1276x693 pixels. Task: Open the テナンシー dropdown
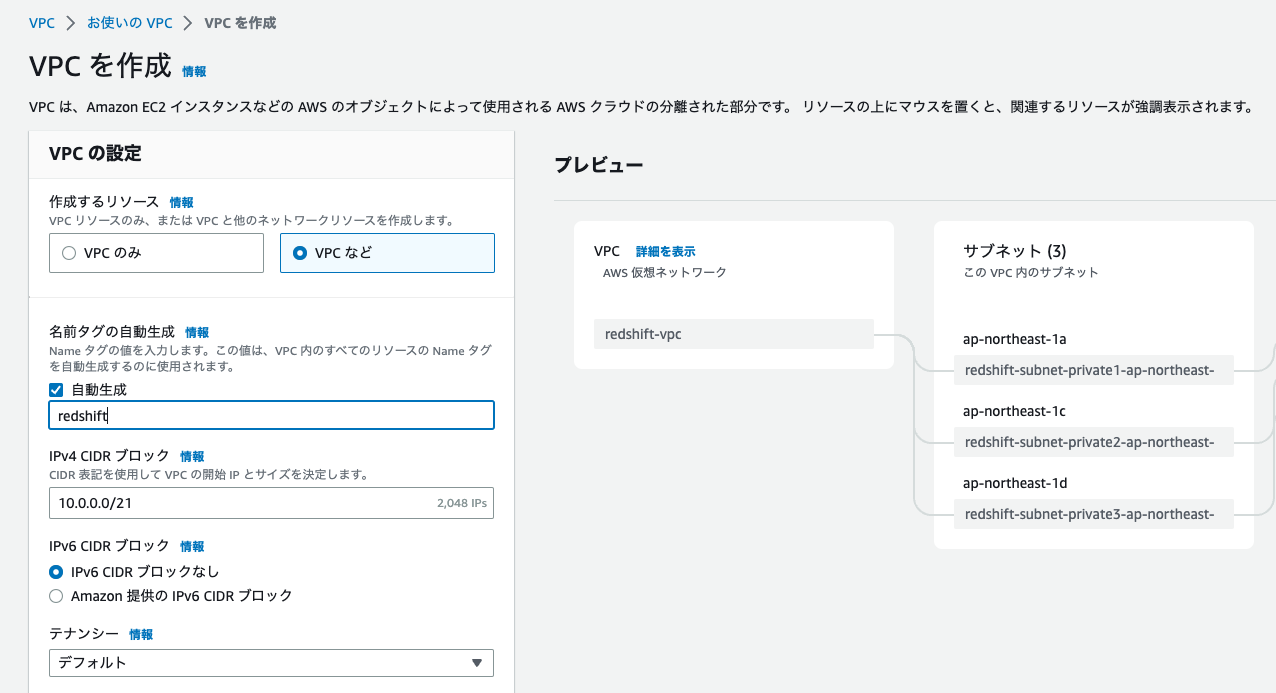pyautogui.click(x=271, y=662)
